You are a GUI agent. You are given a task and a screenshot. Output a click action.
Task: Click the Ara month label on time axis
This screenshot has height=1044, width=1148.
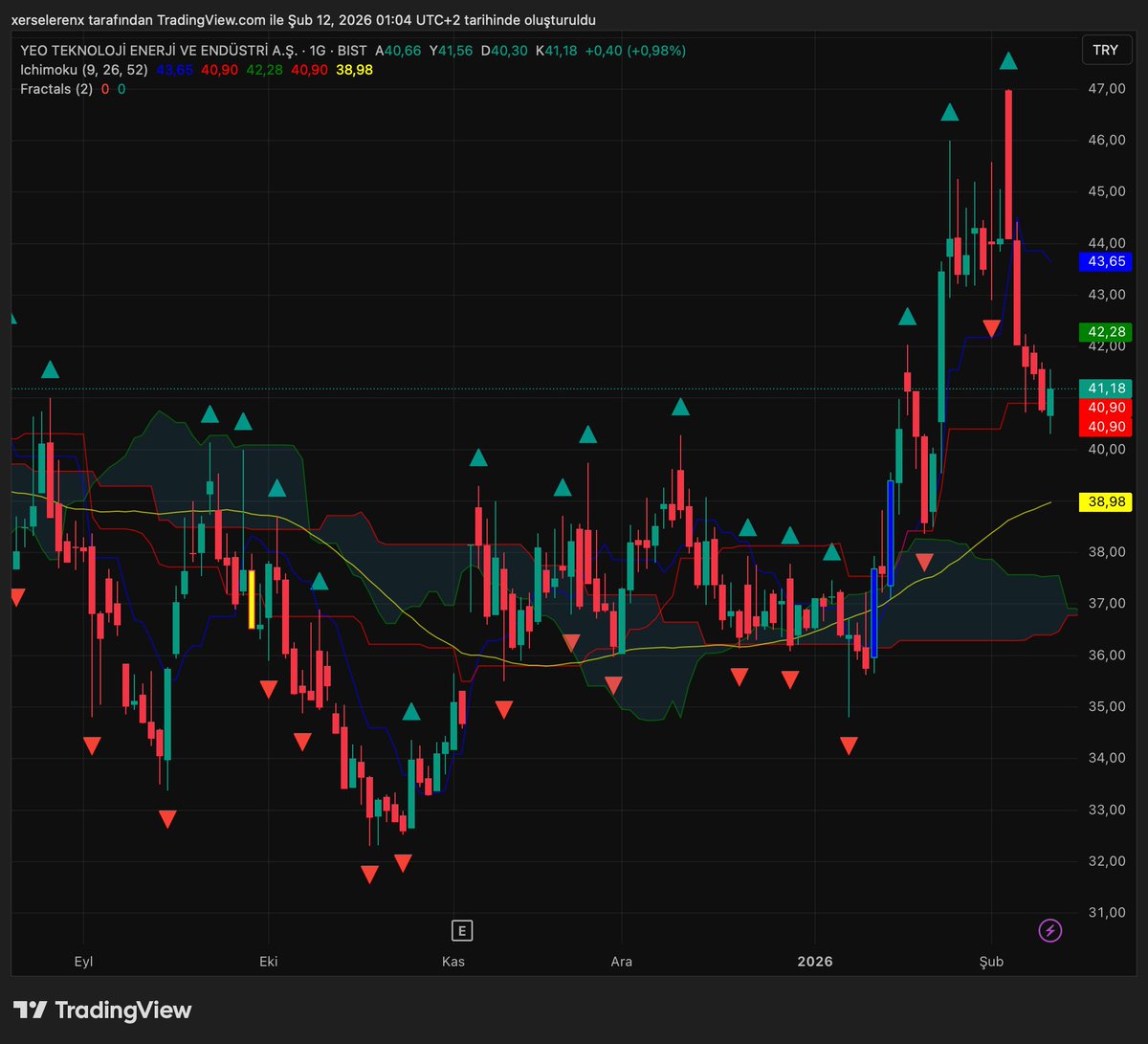622,962
